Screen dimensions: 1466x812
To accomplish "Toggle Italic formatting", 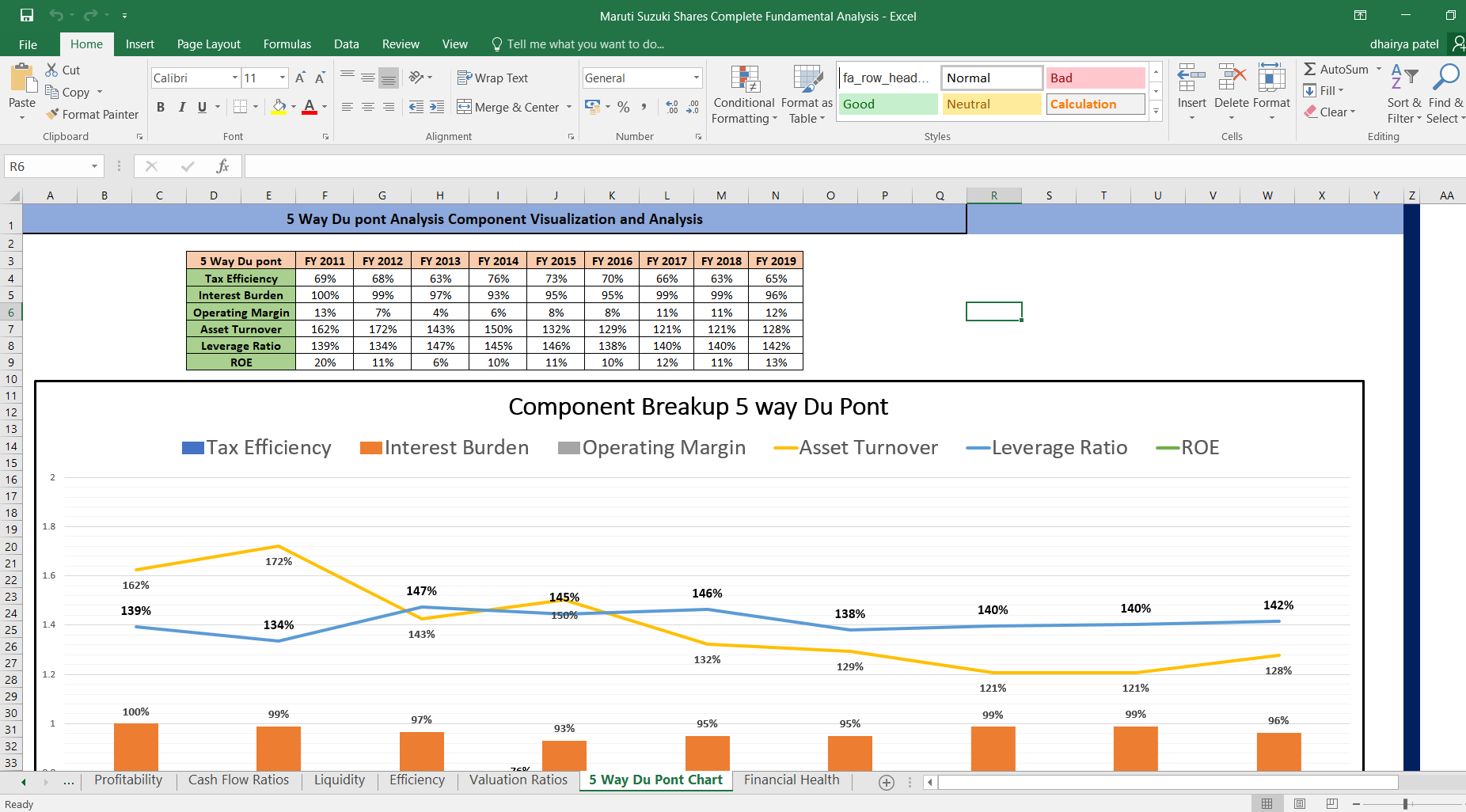I will pyautogui.click(x=181, y=107).
